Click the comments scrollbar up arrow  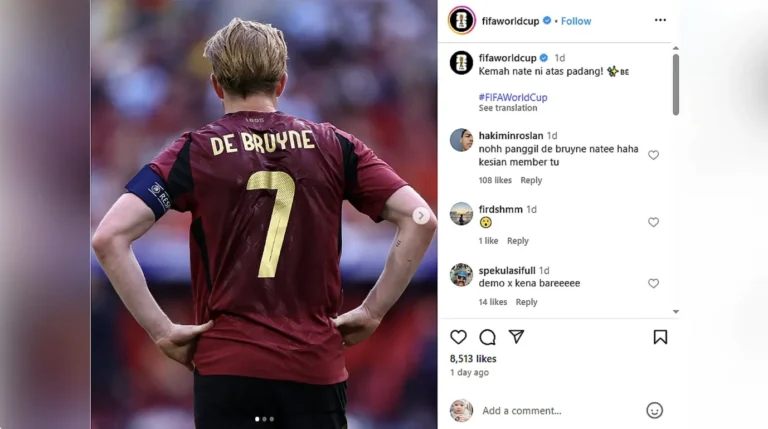(676, 48)
